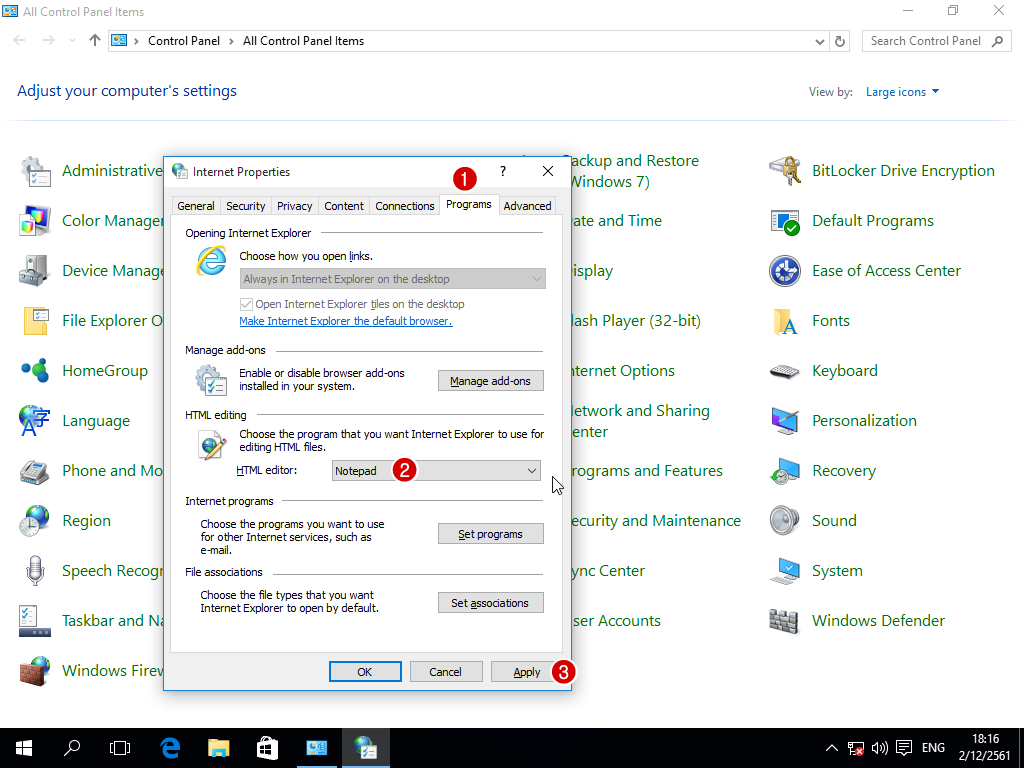The image size is (1024, 768).
Task: Click Make Internet Explorer the default browser link
Action: pos(345,321)
